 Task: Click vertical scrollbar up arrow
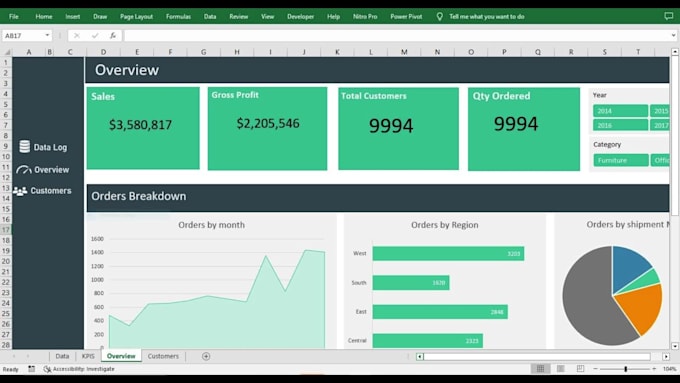[675, 52]
